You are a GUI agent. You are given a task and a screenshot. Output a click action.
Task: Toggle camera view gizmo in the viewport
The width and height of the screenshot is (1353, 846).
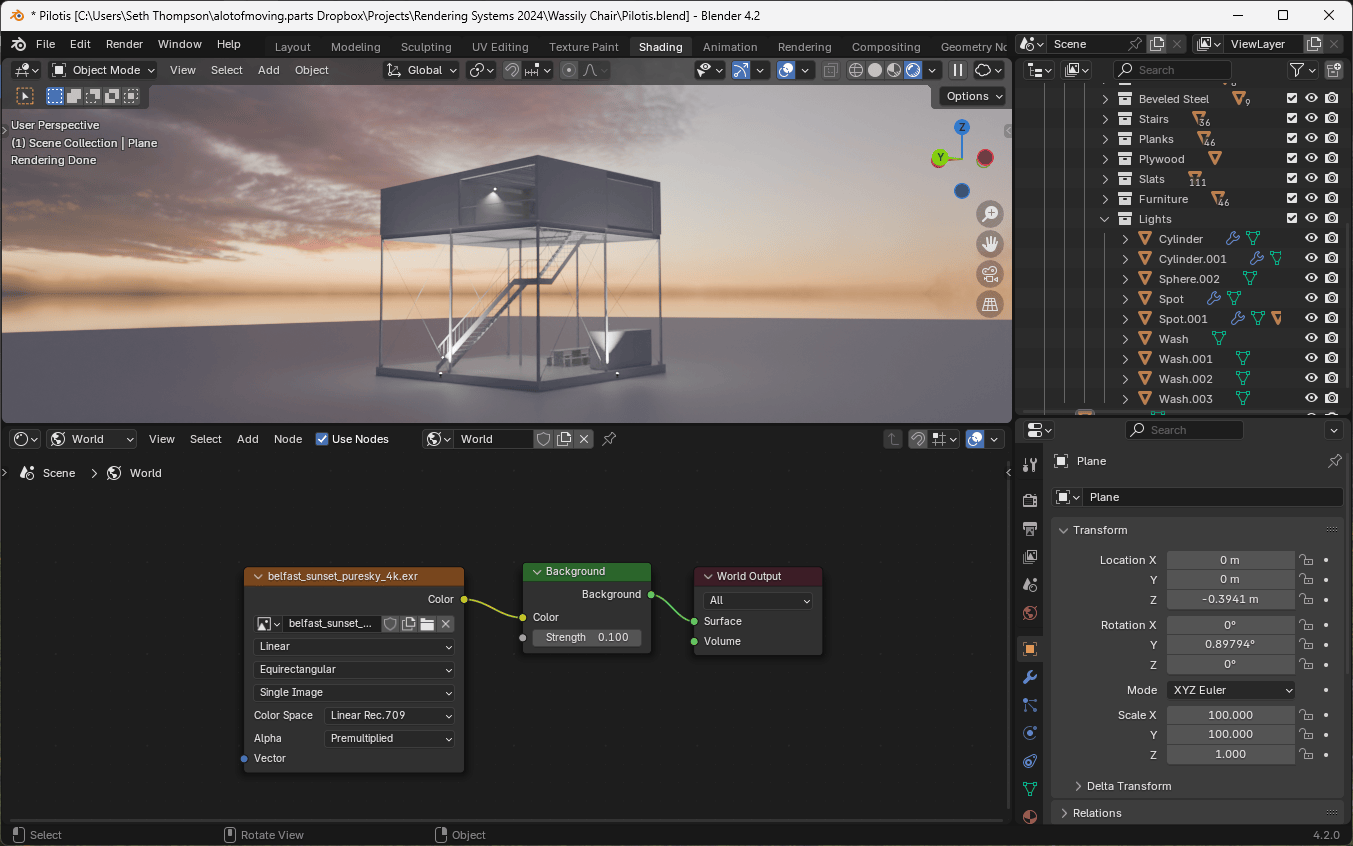tap(990, 274)
